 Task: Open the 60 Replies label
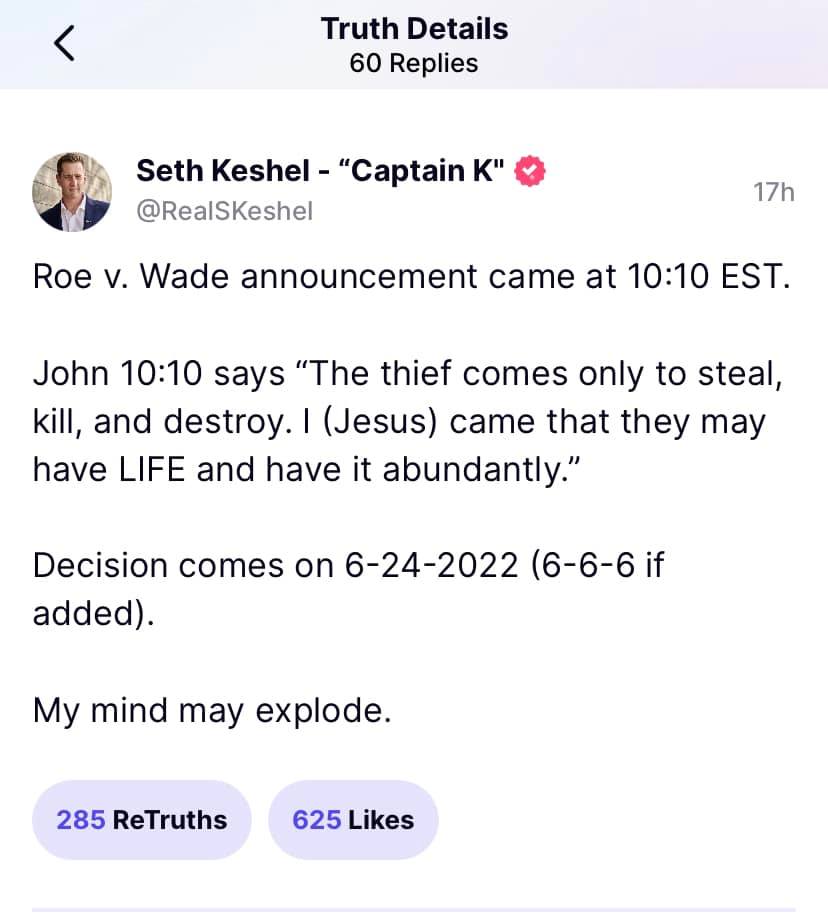[414, 63]
